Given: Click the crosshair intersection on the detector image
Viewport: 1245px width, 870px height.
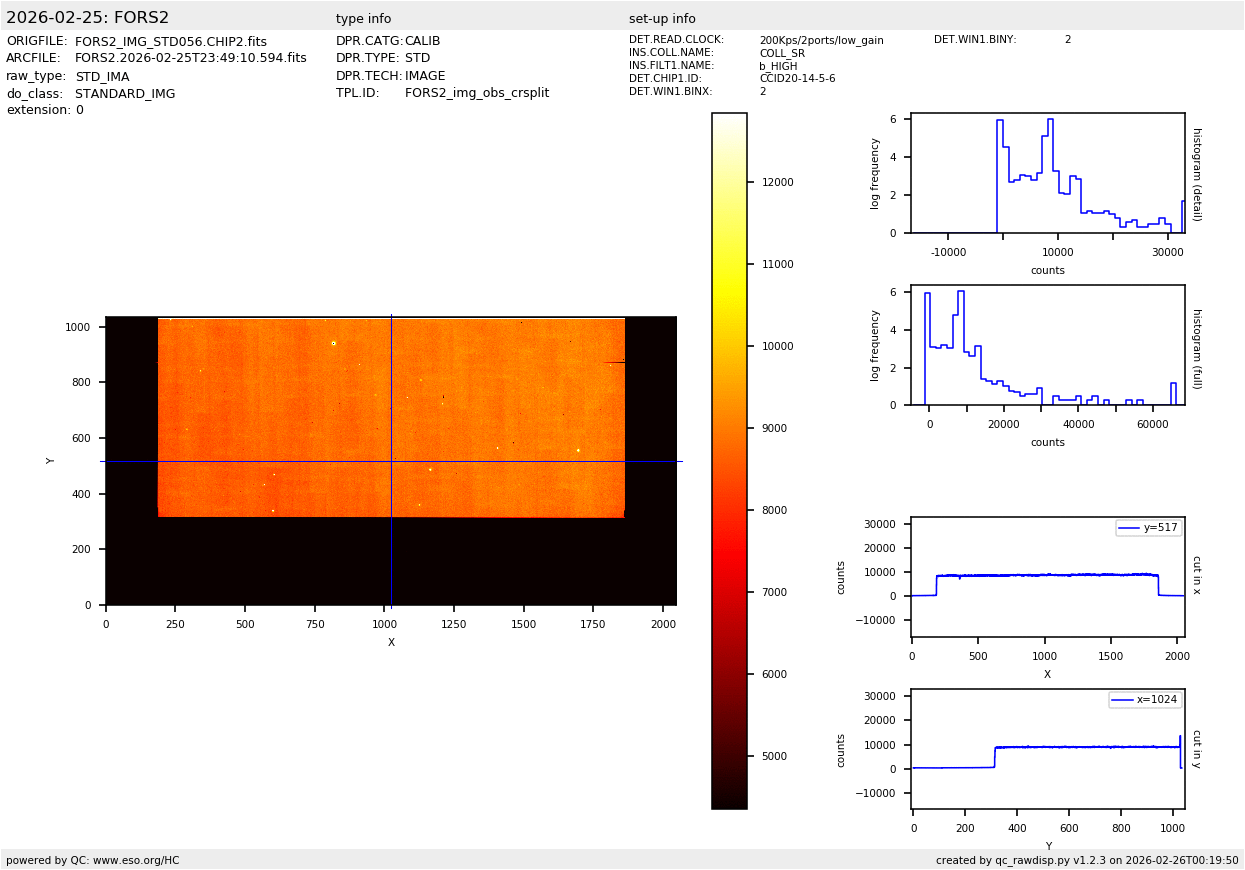Looking at the screenshot, I should click(391, 461).
